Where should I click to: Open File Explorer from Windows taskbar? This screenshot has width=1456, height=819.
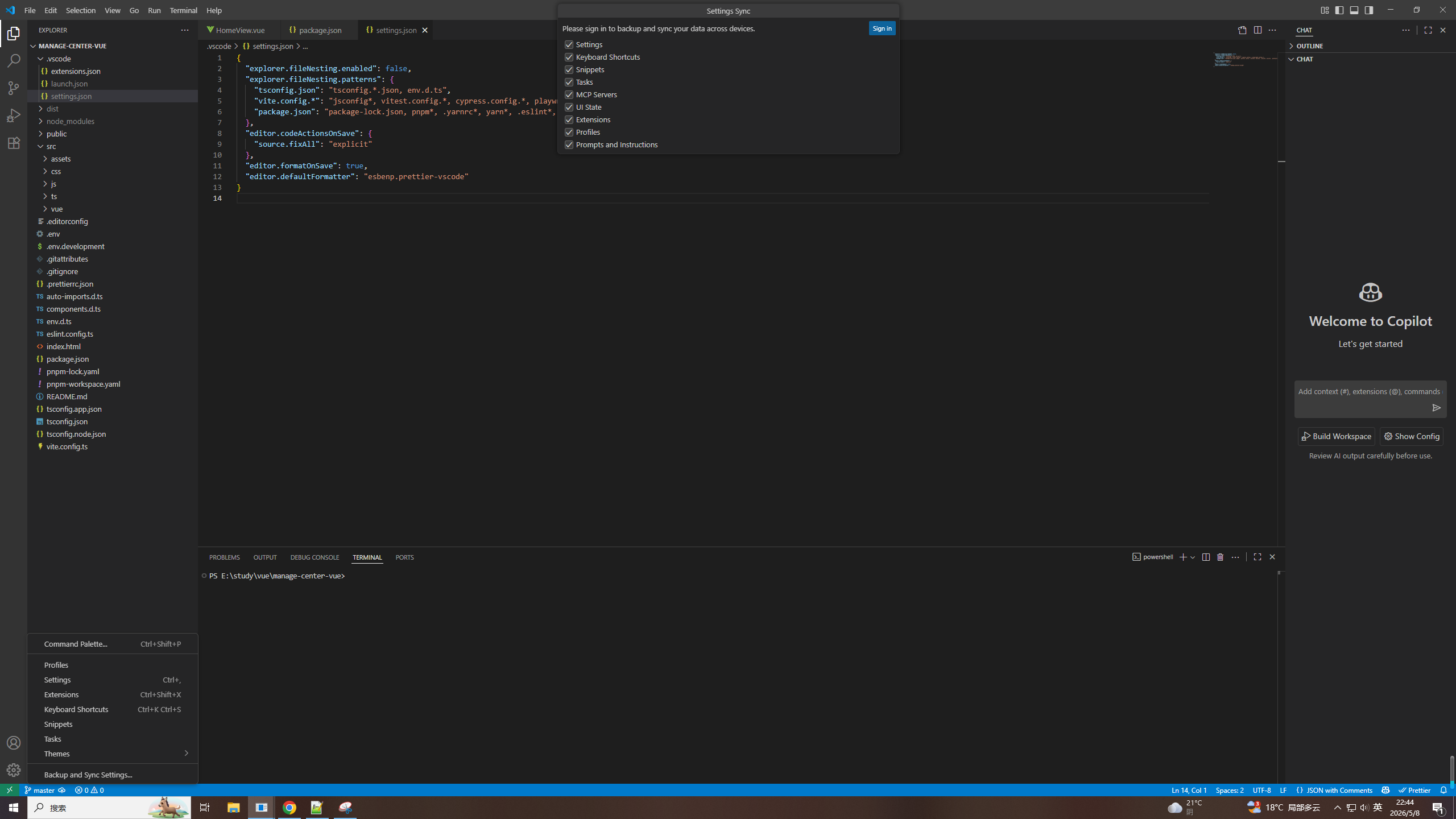(x=233, y=808)
